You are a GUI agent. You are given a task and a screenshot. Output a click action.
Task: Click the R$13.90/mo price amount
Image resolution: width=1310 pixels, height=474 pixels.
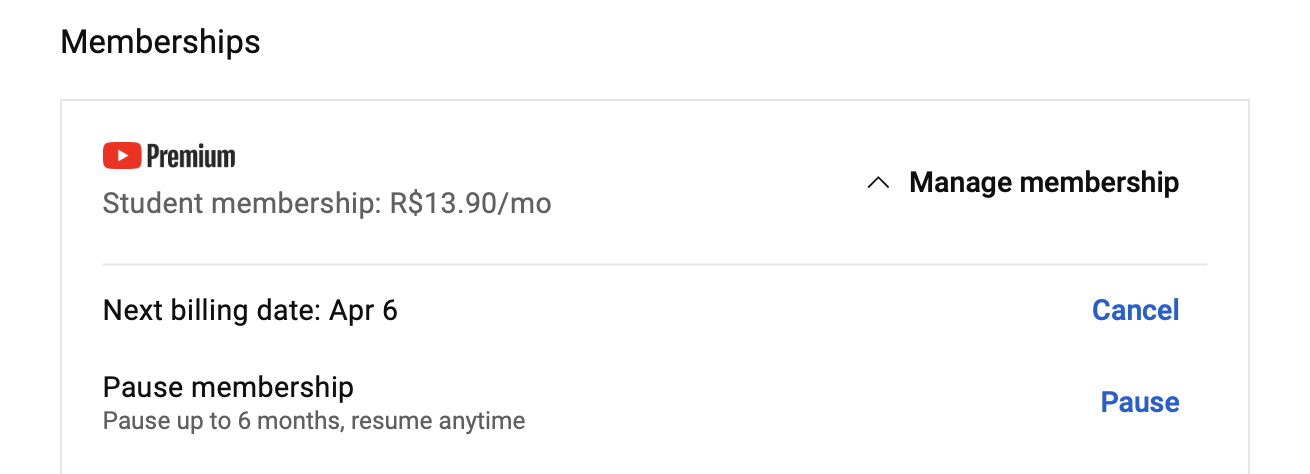tap(471, 204)
